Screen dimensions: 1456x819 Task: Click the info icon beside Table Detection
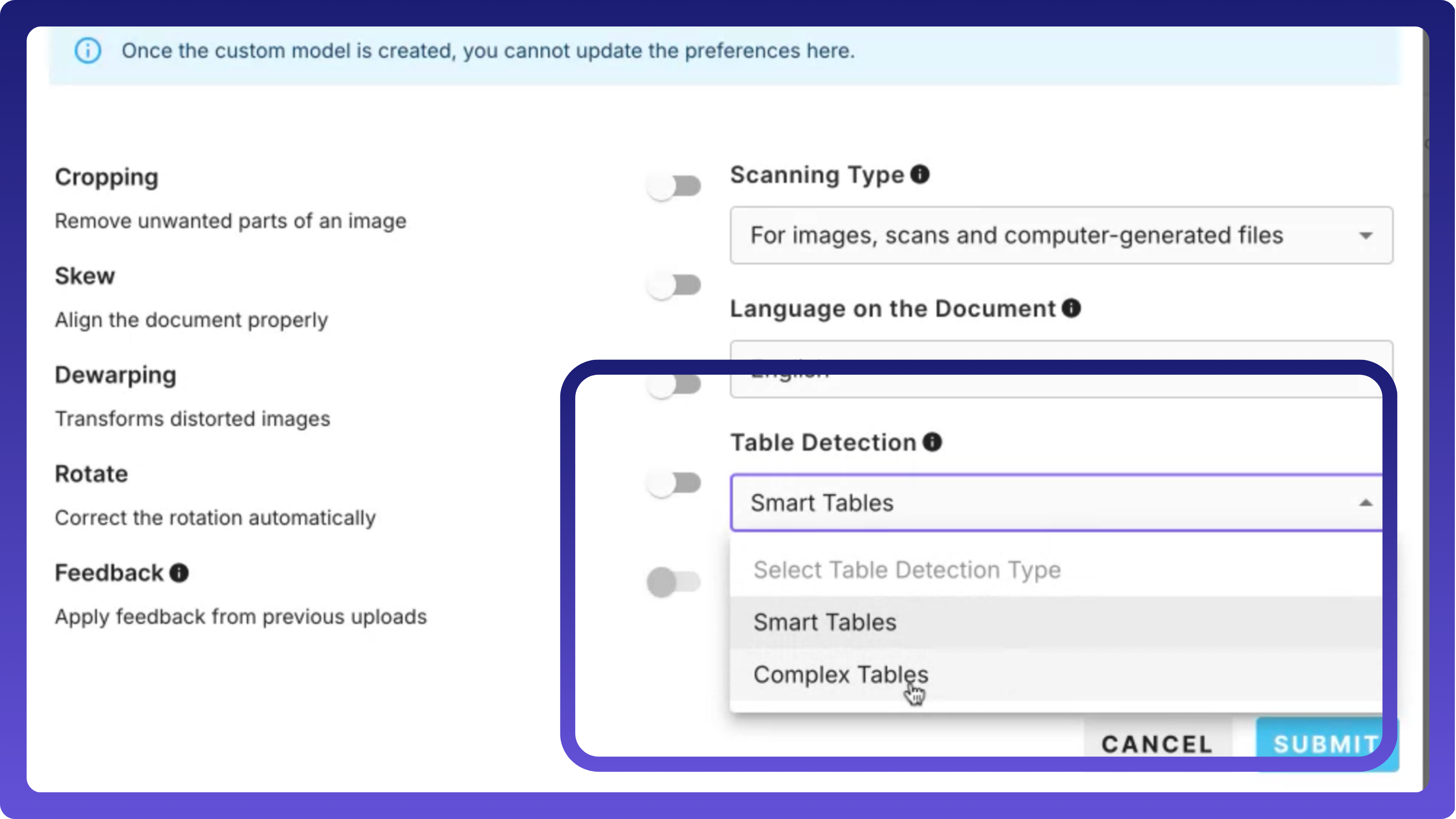(932, 442)
